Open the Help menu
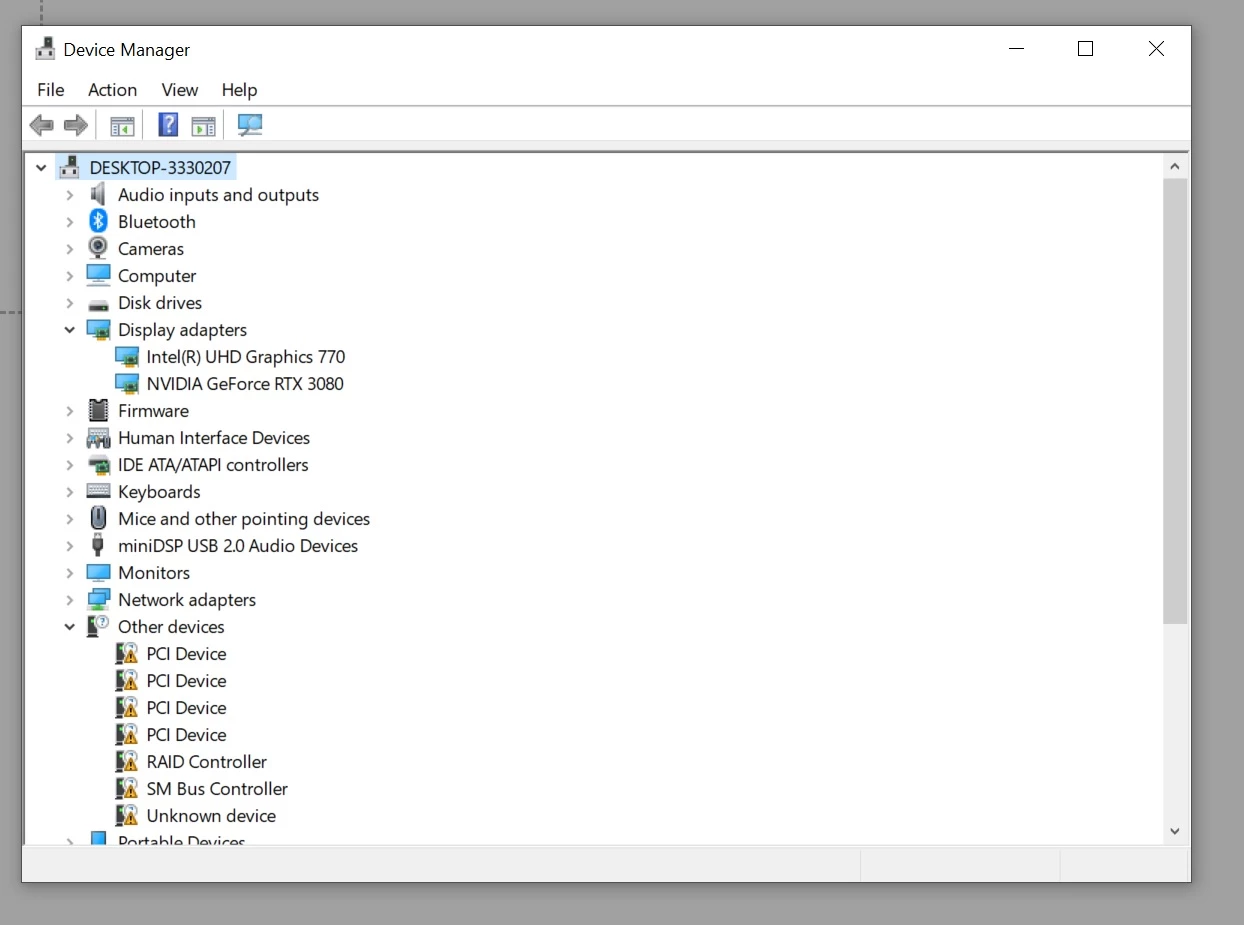This screenshot has width=1244, height=925. (239, 90)
